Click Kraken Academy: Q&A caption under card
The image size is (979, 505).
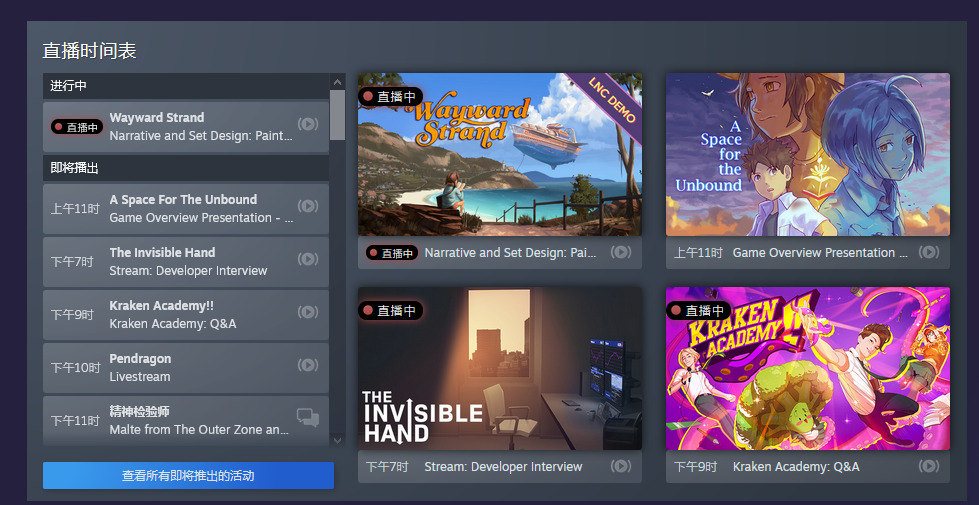pos(796,467)
